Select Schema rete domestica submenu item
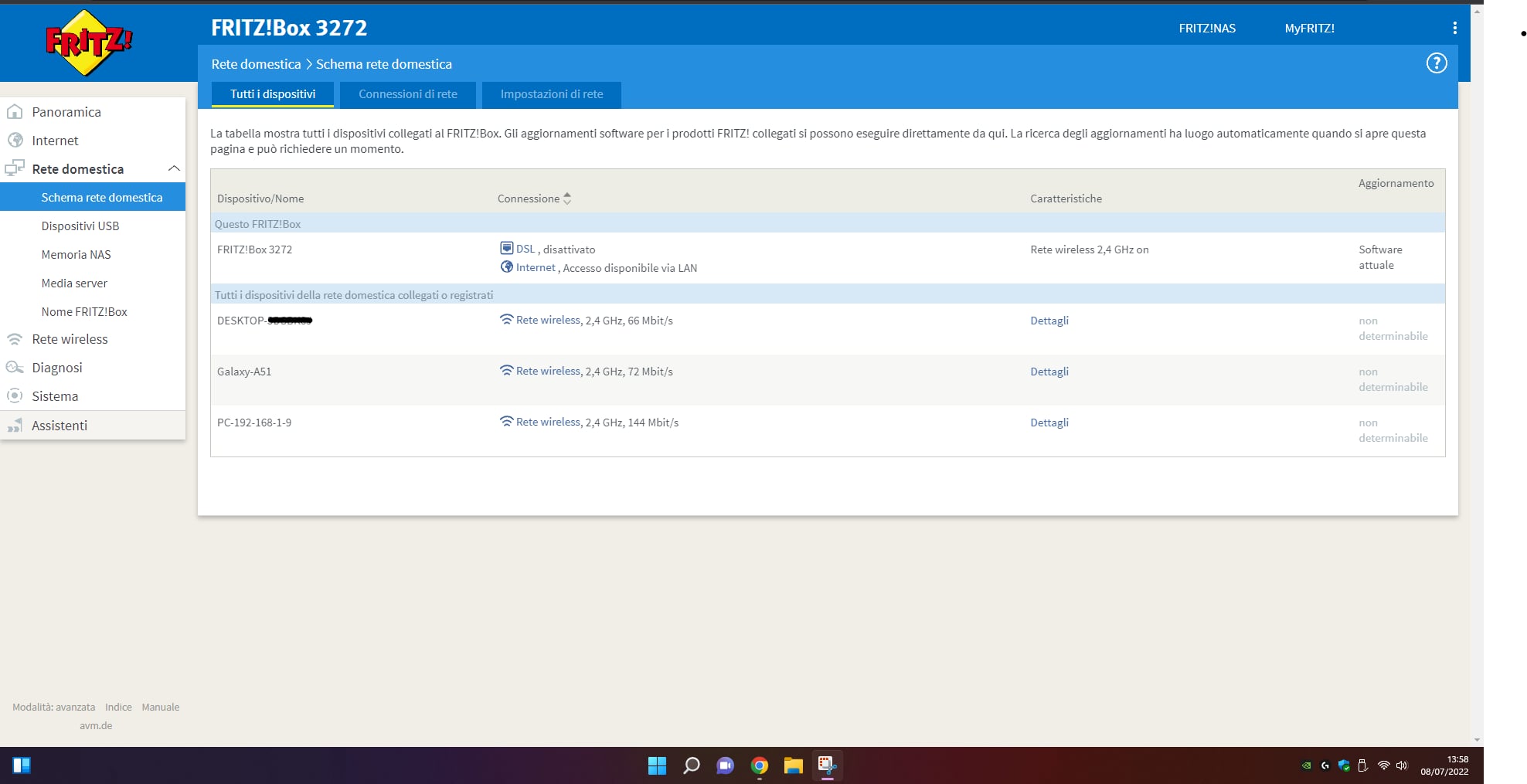The image size is (1527, 784). (93, 197)
